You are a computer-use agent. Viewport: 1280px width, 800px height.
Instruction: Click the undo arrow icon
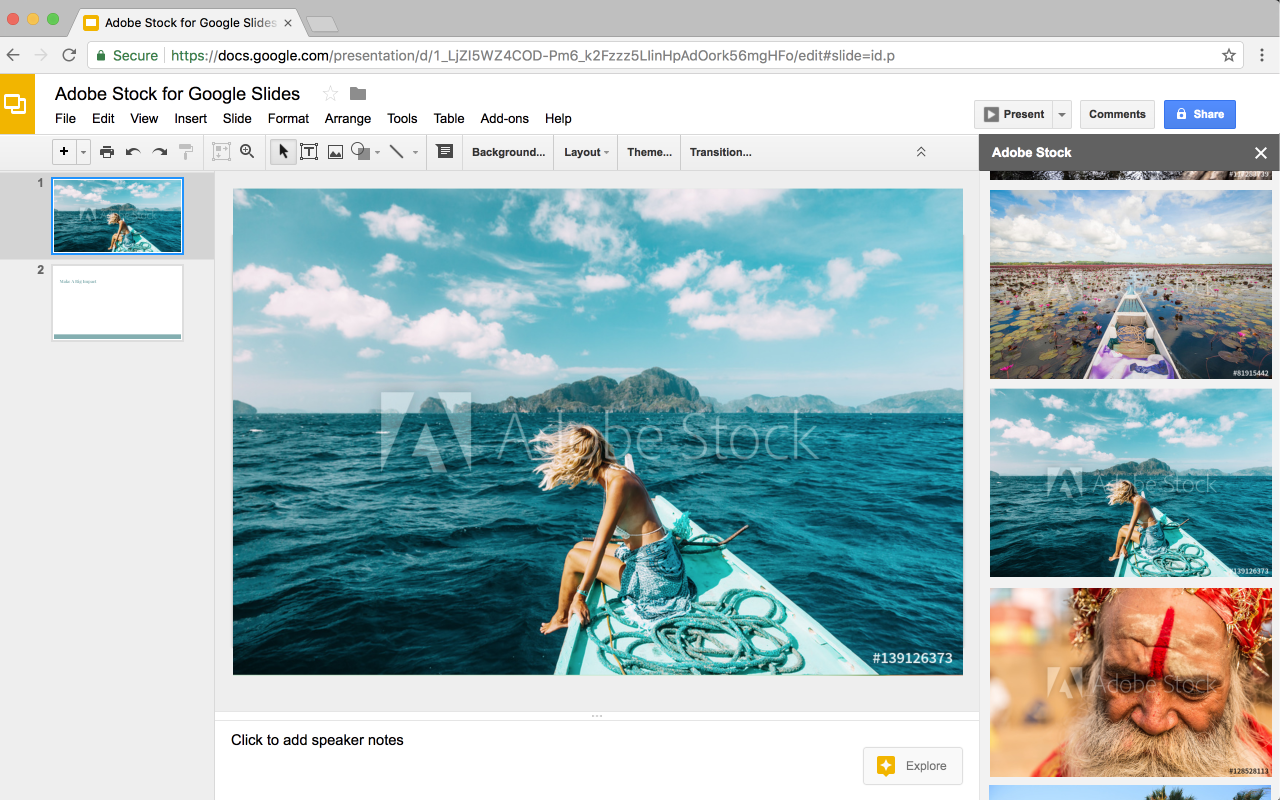click(x=133, y=152)
